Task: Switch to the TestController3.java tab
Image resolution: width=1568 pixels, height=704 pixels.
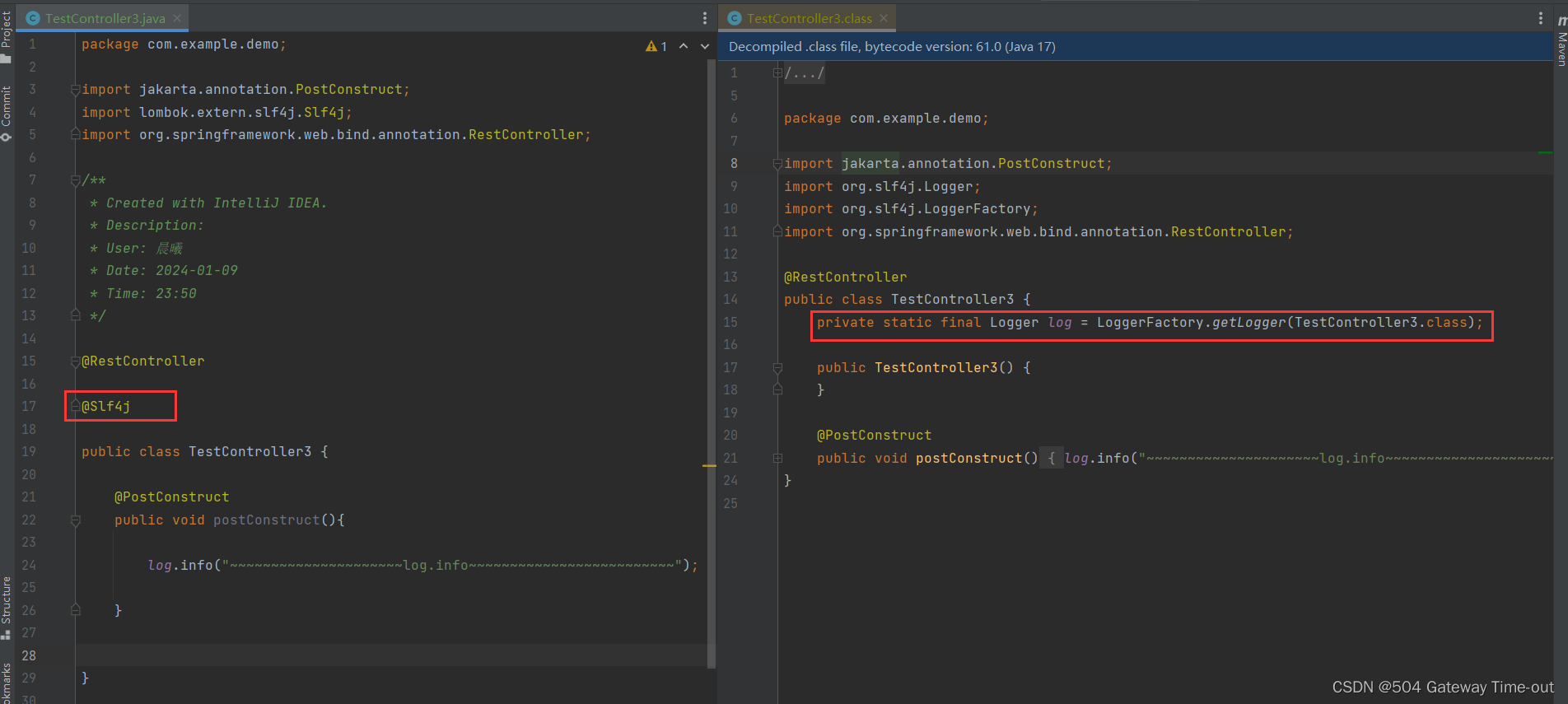Action: 105,18
